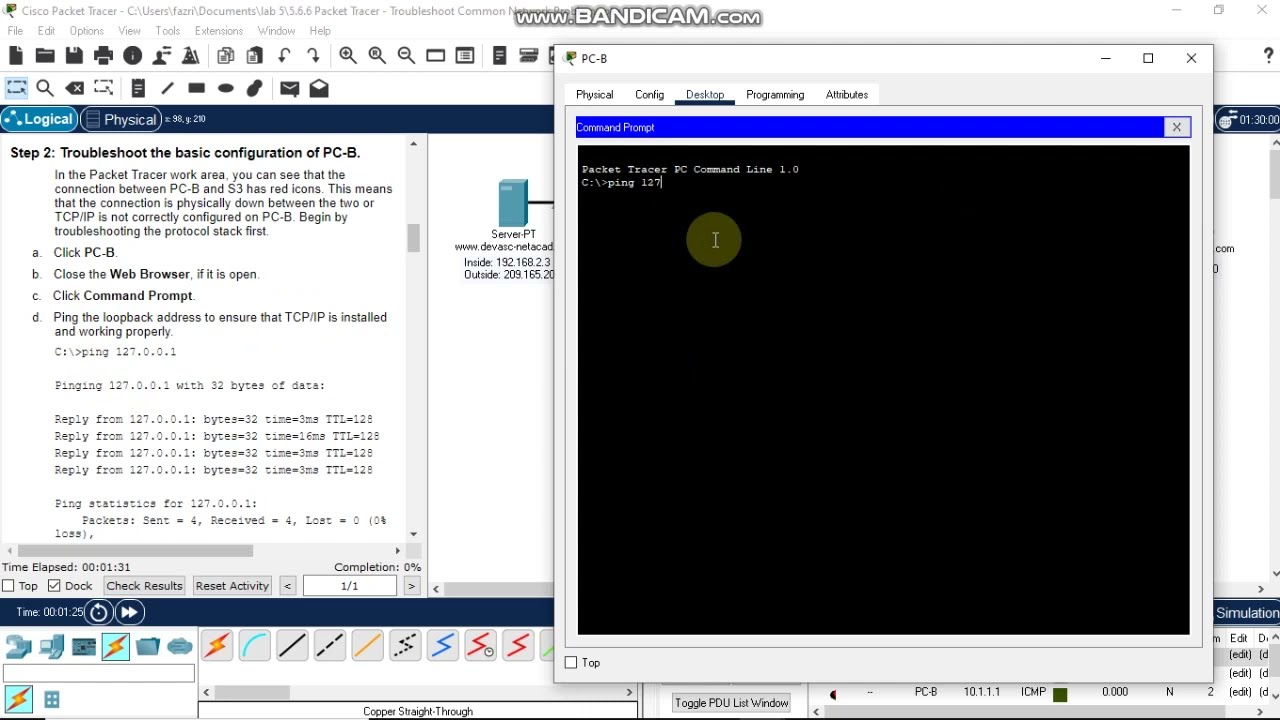Click the Reset Activity button
Image resolution: width=1280 pixels, height=720 pixels.
click(x=232, y=586)
